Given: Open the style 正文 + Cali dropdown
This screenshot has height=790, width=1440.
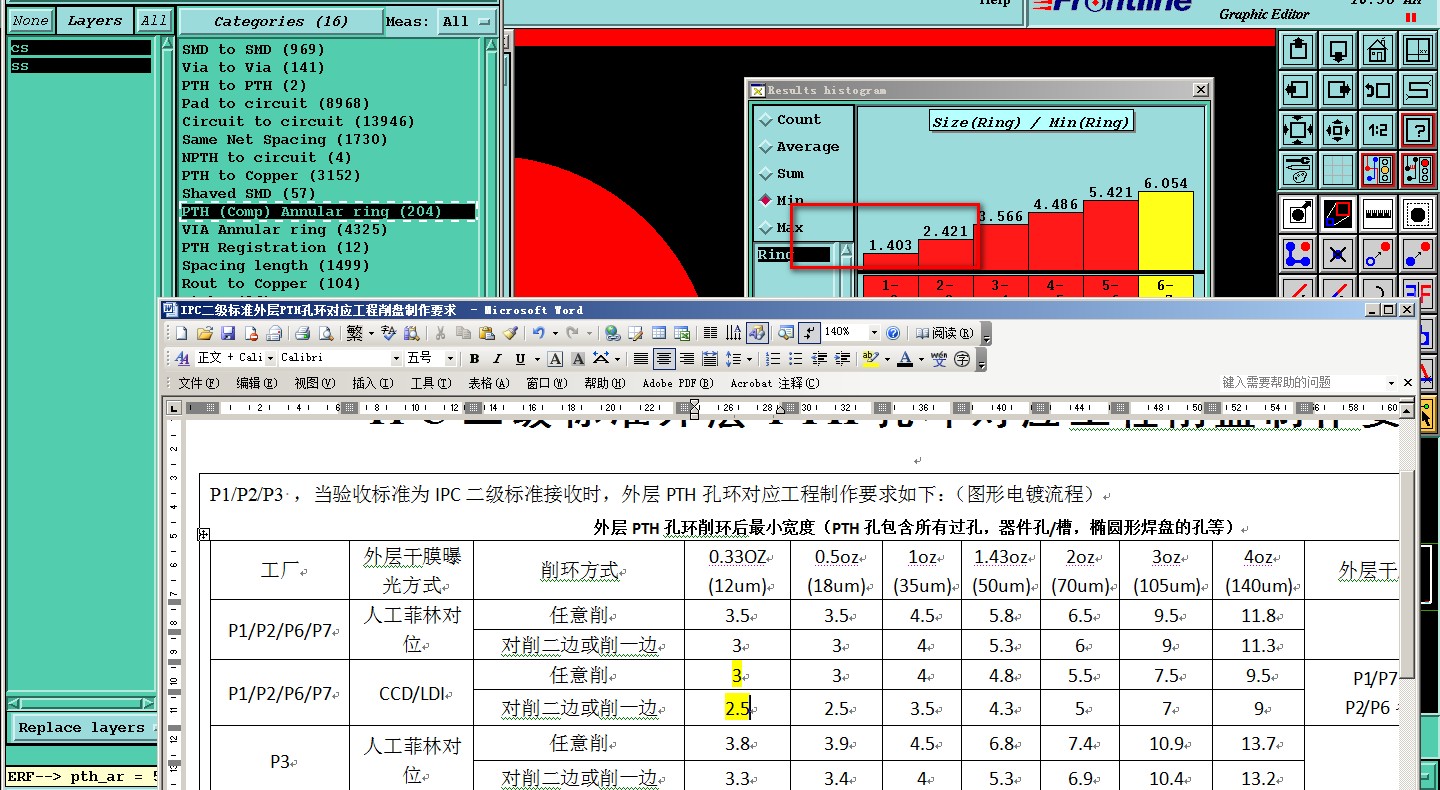Looking at the screenshot, I should coord(270,358).
